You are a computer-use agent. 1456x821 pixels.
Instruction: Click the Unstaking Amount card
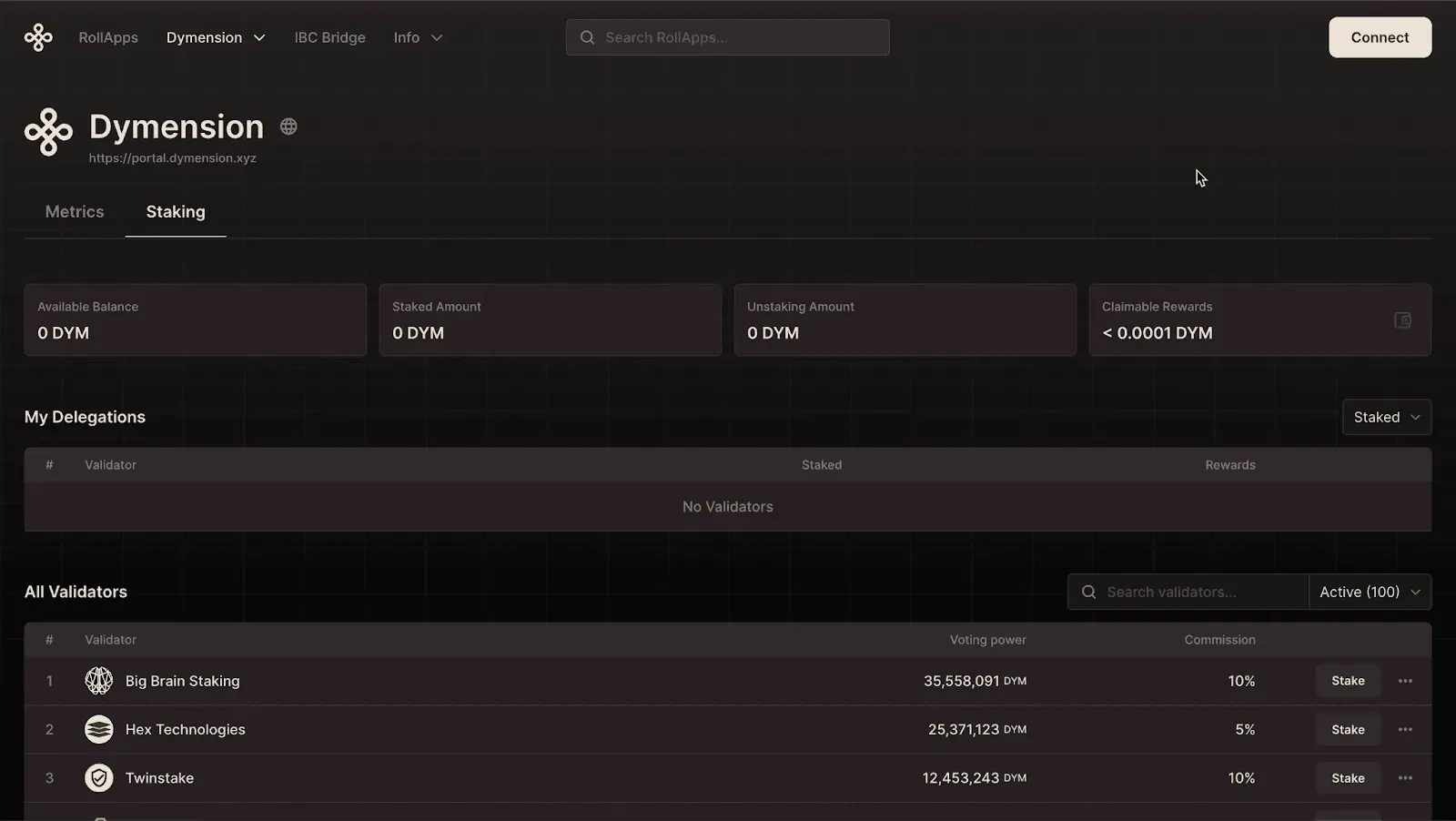click(905, 319)
